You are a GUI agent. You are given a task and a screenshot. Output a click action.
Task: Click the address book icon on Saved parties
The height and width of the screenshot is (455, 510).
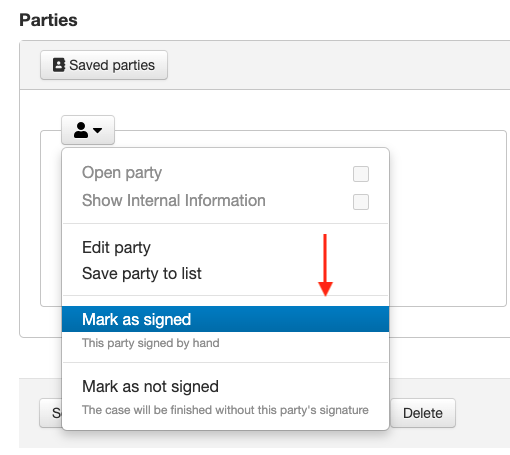click(59, 65)
